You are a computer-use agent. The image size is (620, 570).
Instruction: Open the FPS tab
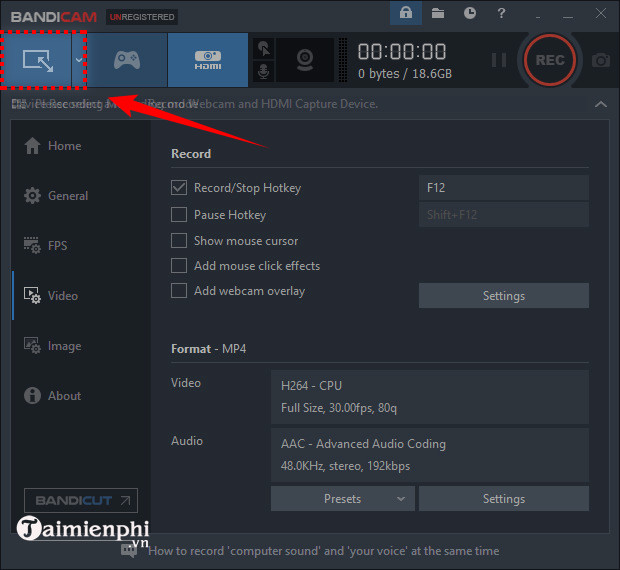point(45,246)
